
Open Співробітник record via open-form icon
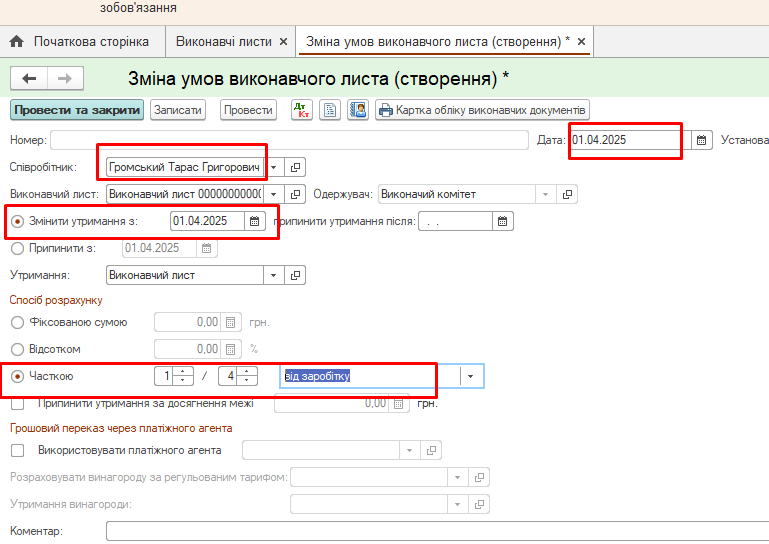pyautogui.click(x=296, y=167)
